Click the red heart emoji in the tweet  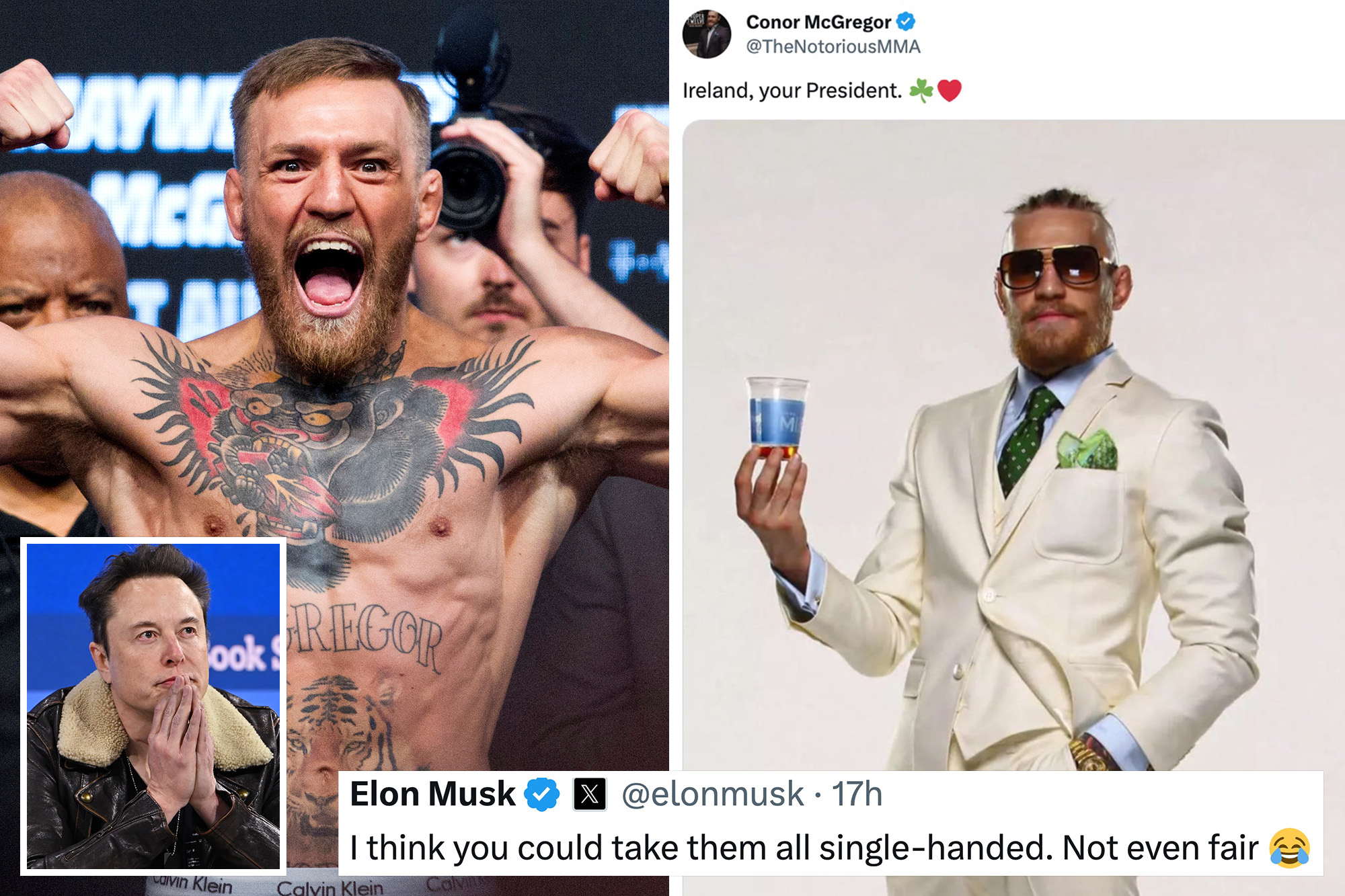(950, 90)
